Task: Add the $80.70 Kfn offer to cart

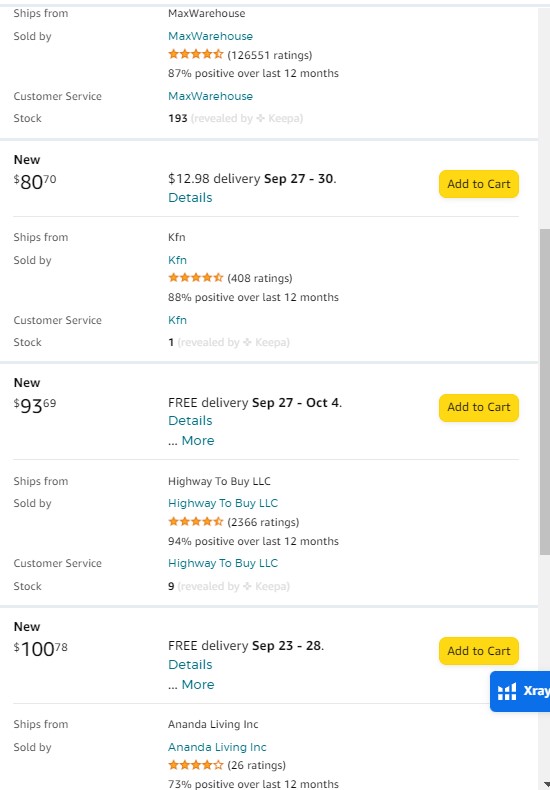Action: 478,184
